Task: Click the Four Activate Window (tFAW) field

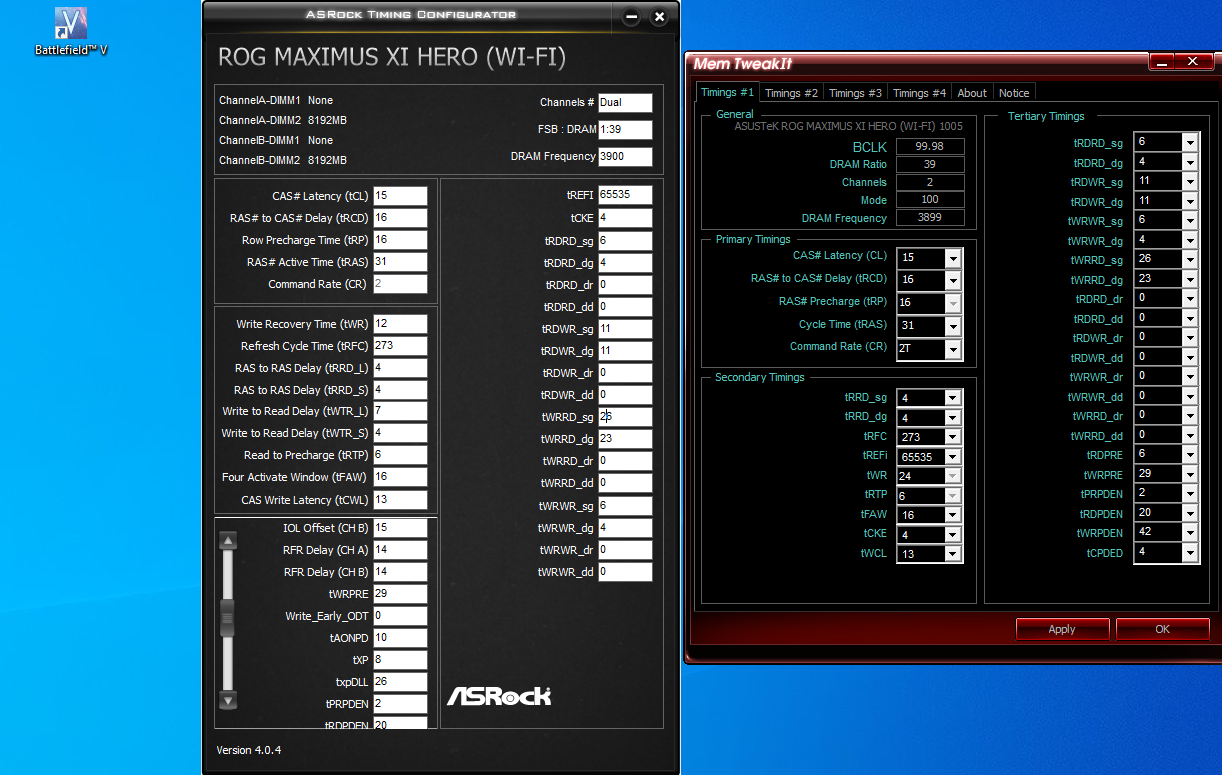Action: [400, 477]
